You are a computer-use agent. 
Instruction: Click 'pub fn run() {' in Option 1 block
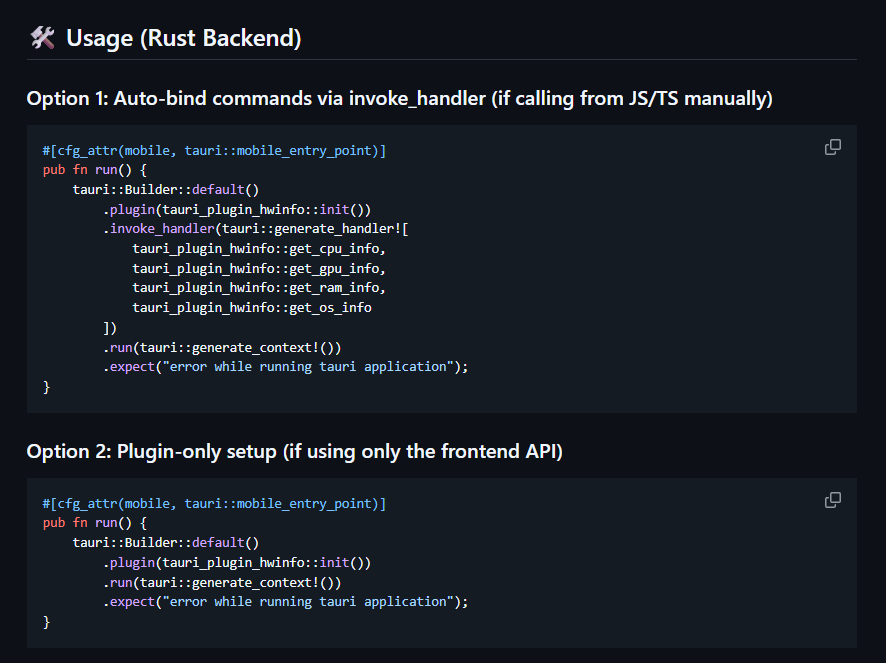95,170
